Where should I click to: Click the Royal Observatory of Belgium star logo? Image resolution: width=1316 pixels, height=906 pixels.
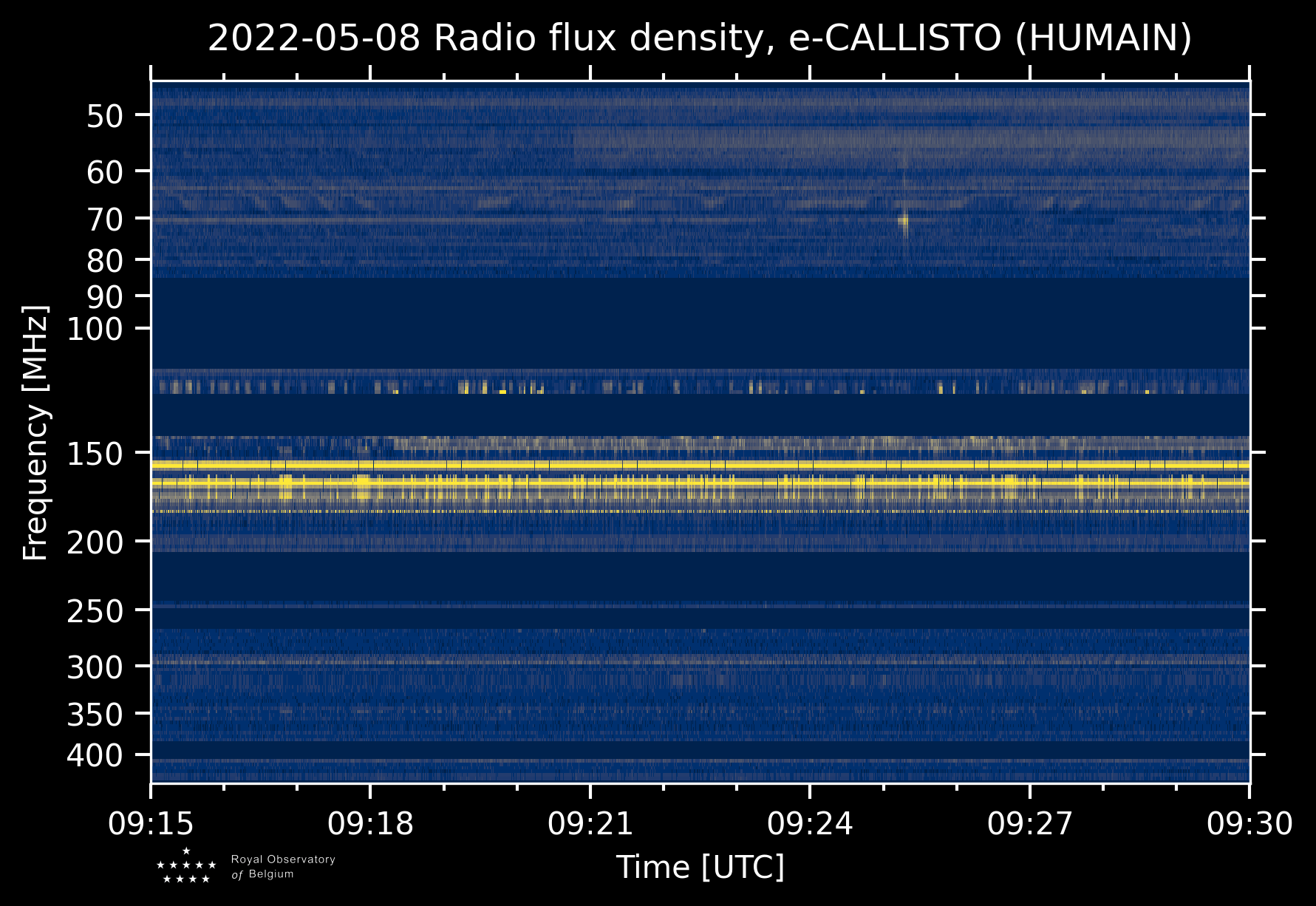pyautogui.click(x=186, y=866)
